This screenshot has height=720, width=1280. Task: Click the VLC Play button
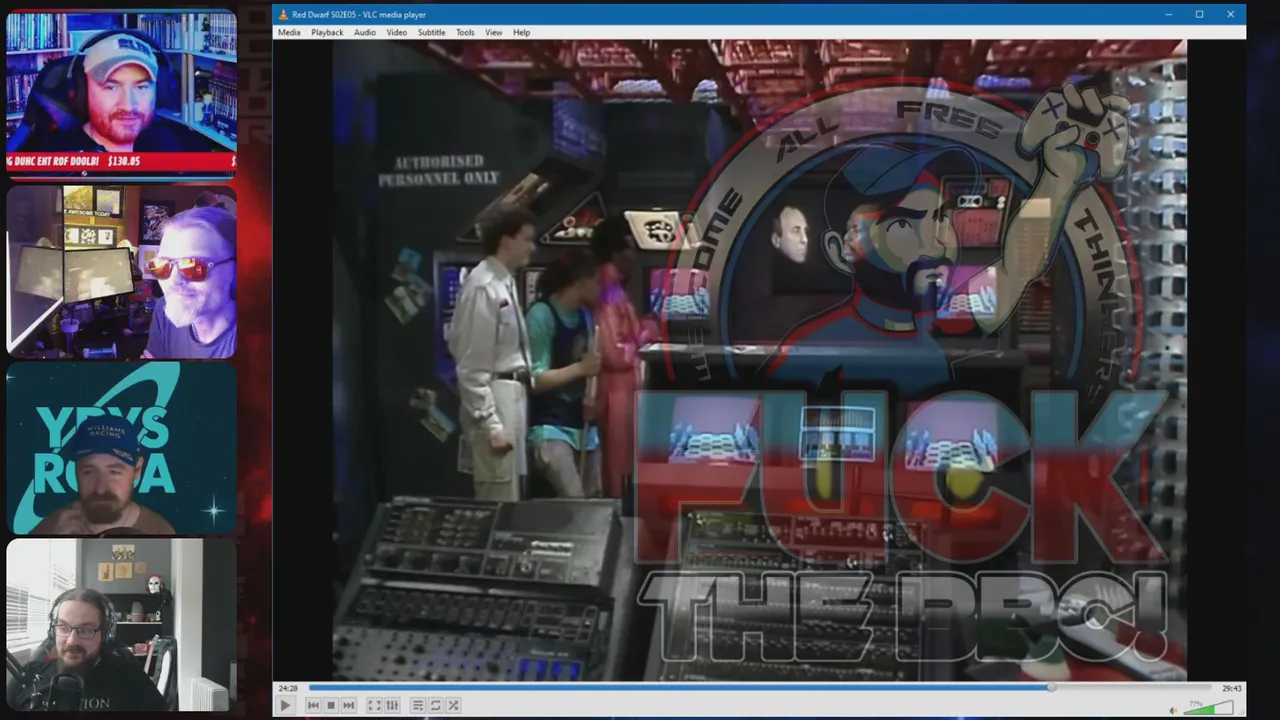pos(285,705)
